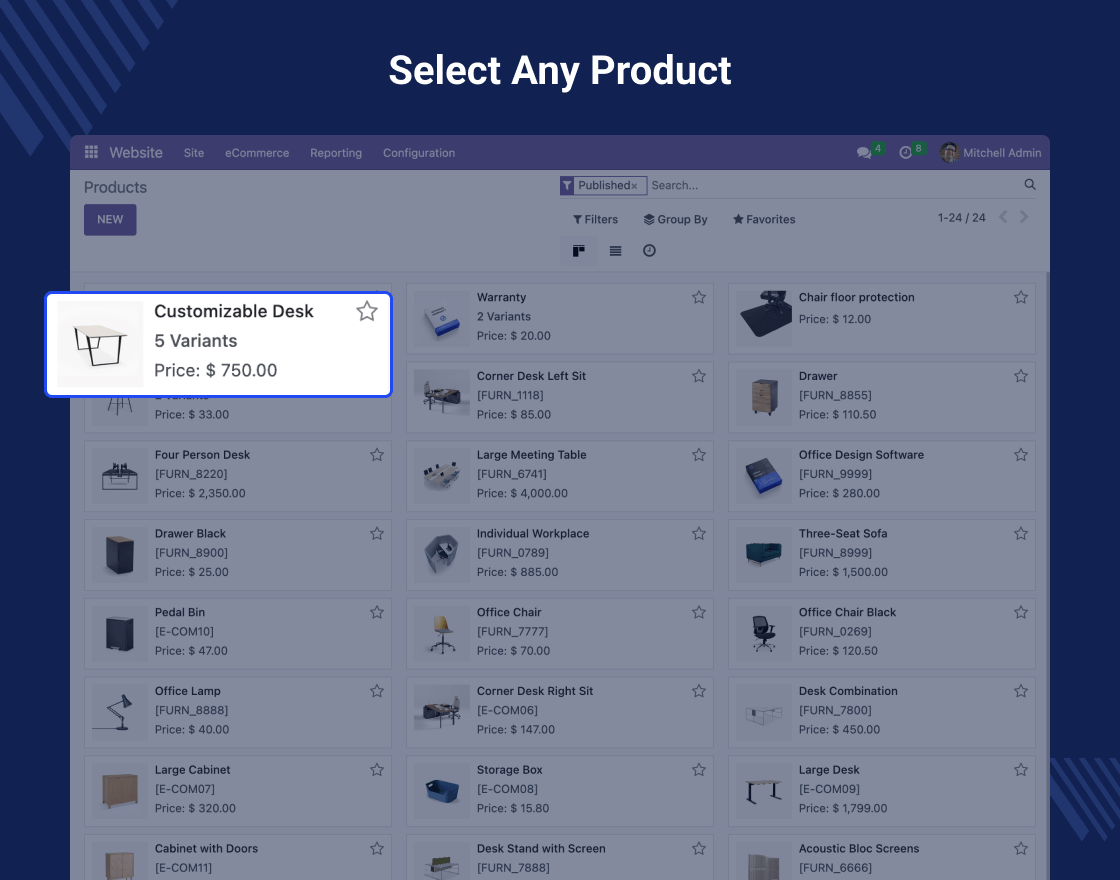
Task: Open the Storage Box thumbnail image
Action: pos(442,791)
